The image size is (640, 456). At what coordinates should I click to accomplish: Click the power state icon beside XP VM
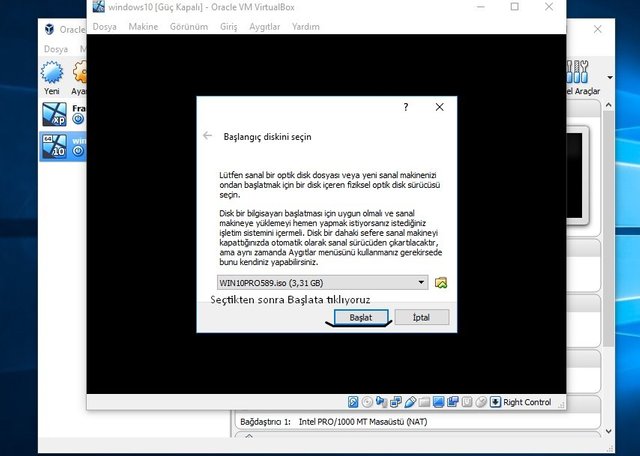(x=78, y=119)
